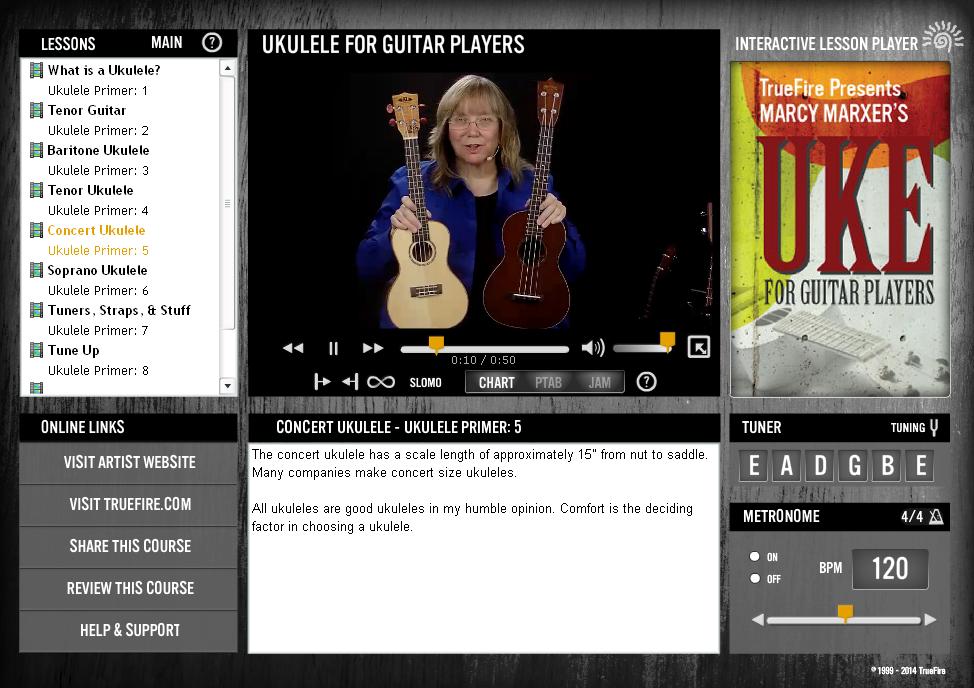Turn the metronome ON
Viewport: 974px width, 688px height.
pyautogui.click(x=755, y=556)
